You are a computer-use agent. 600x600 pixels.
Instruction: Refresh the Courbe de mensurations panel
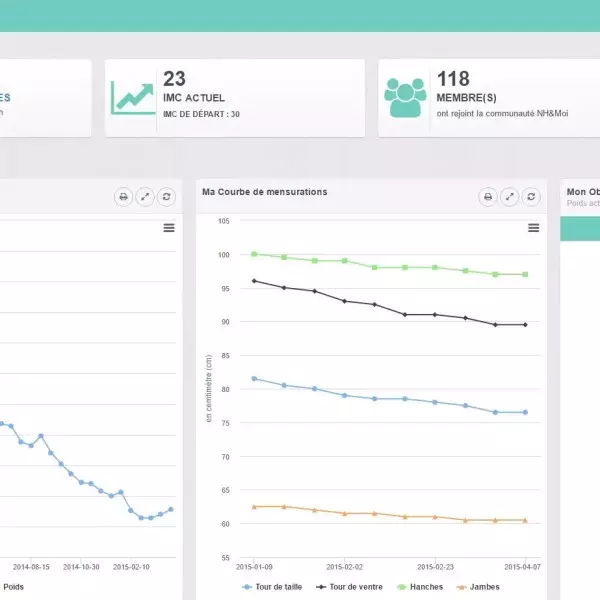[532, 197]
